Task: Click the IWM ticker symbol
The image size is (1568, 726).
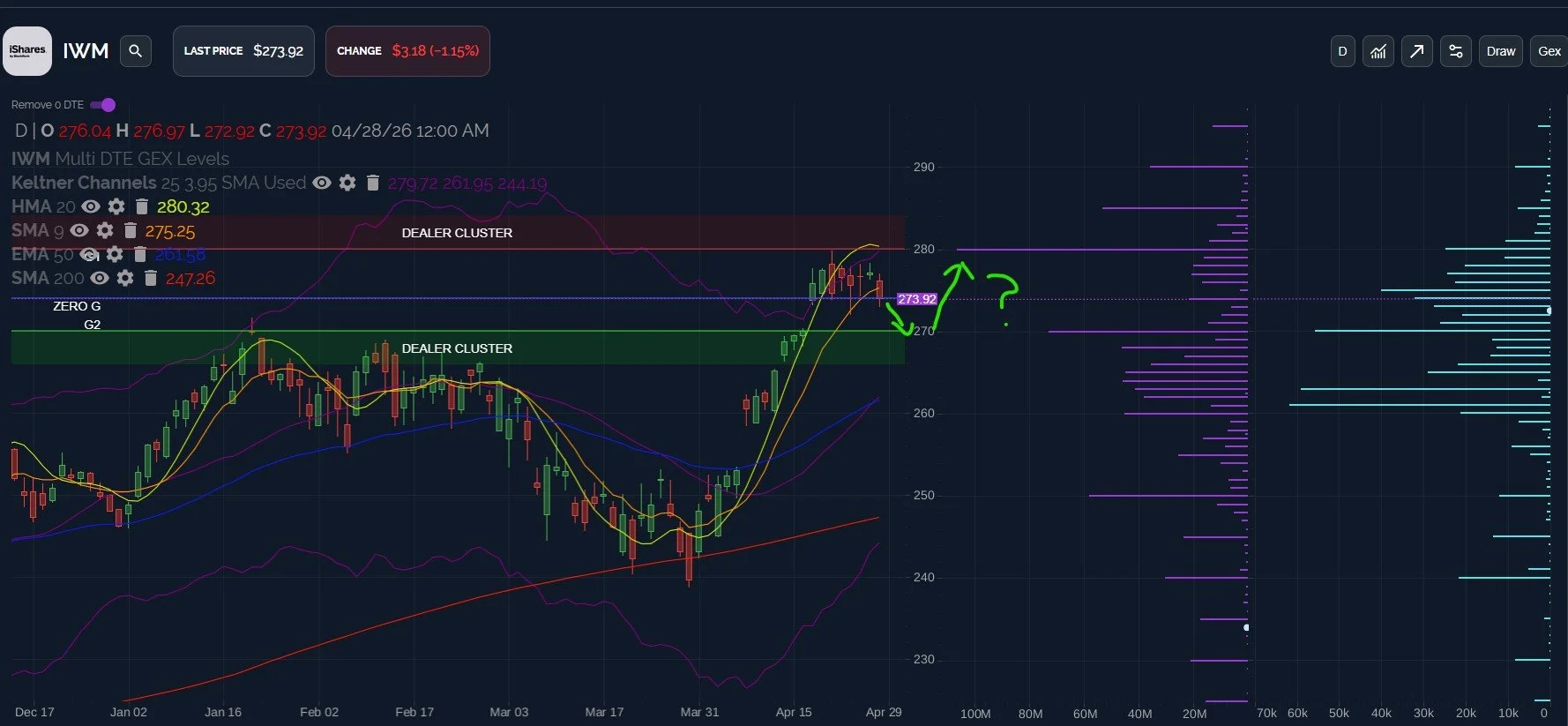Action: point(86,51)
